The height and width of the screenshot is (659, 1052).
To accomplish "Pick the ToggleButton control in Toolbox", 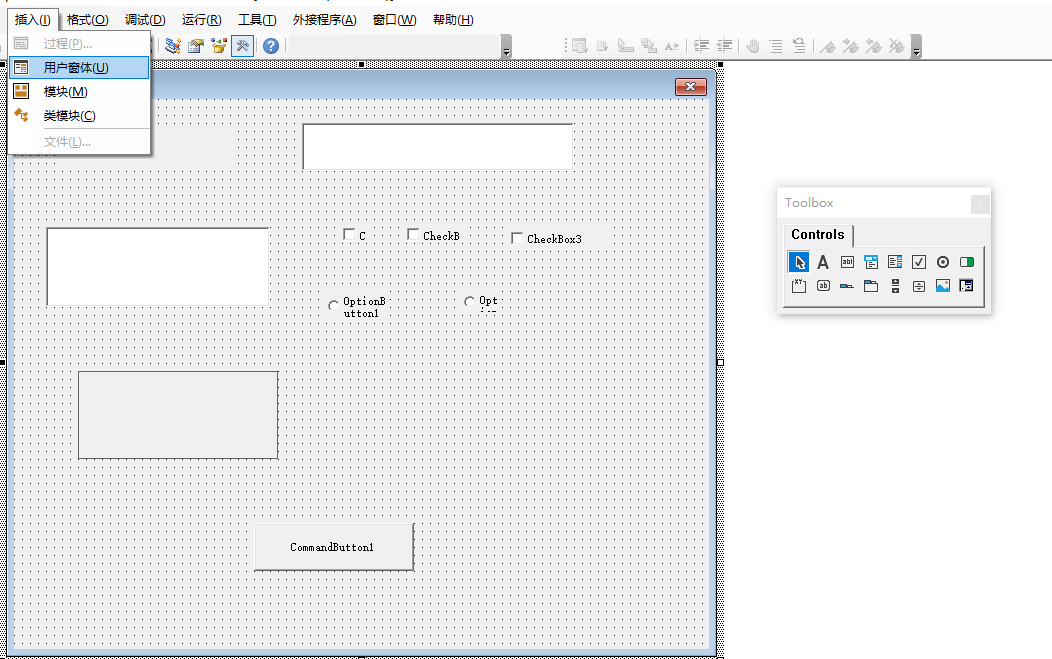I will tap(967, 262).
